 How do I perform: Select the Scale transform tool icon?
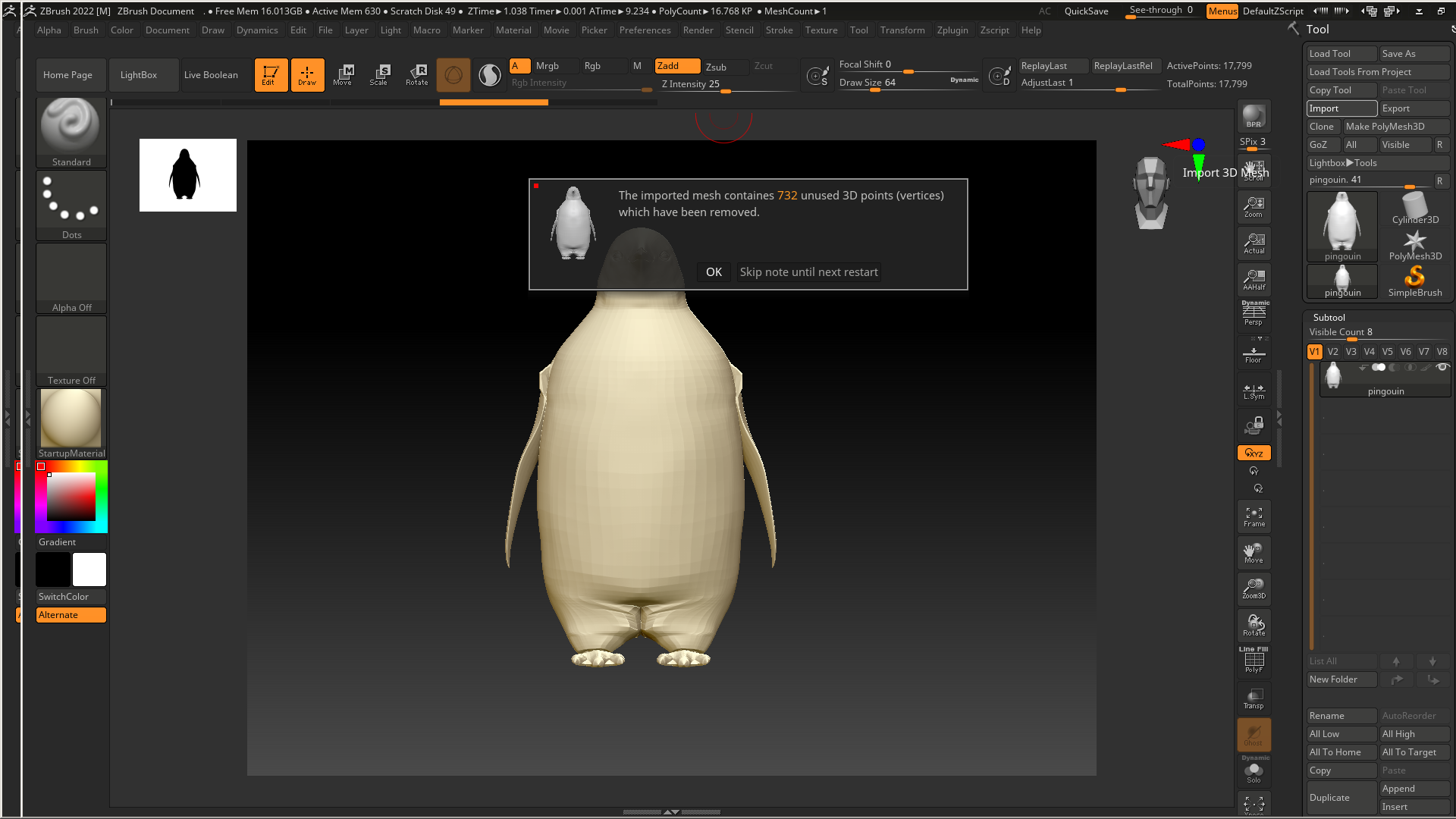tap(379, 74)
